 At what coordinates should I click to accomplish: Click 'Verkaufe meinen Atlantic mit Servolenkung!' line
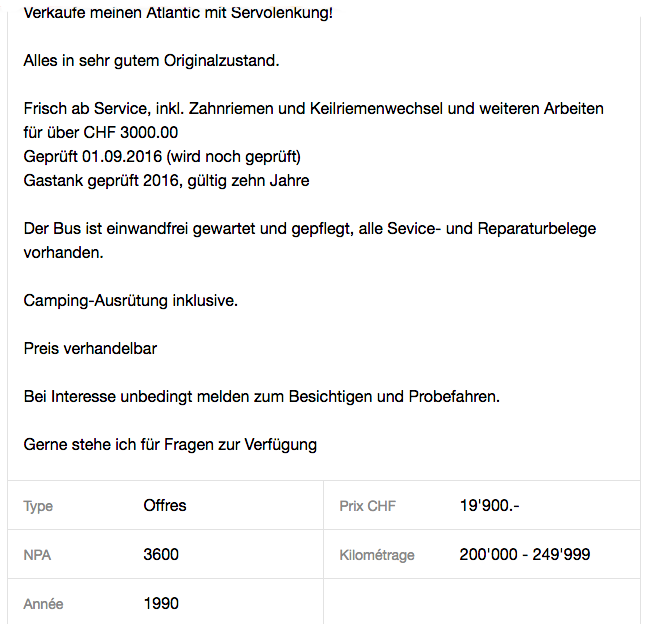point(178,13)
